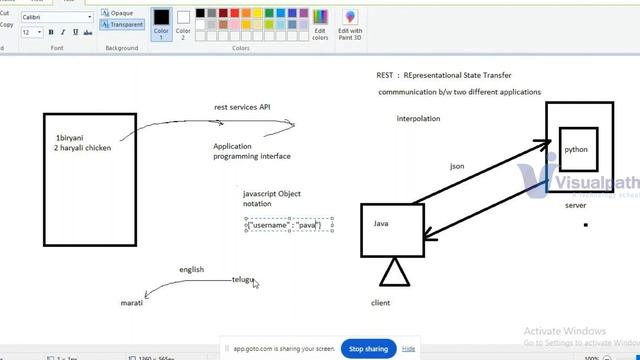Viewport: 640px width, 360px height.
Task: Click the 'server' canvas label
Action: pyautogui.click(x=576, y=205)
